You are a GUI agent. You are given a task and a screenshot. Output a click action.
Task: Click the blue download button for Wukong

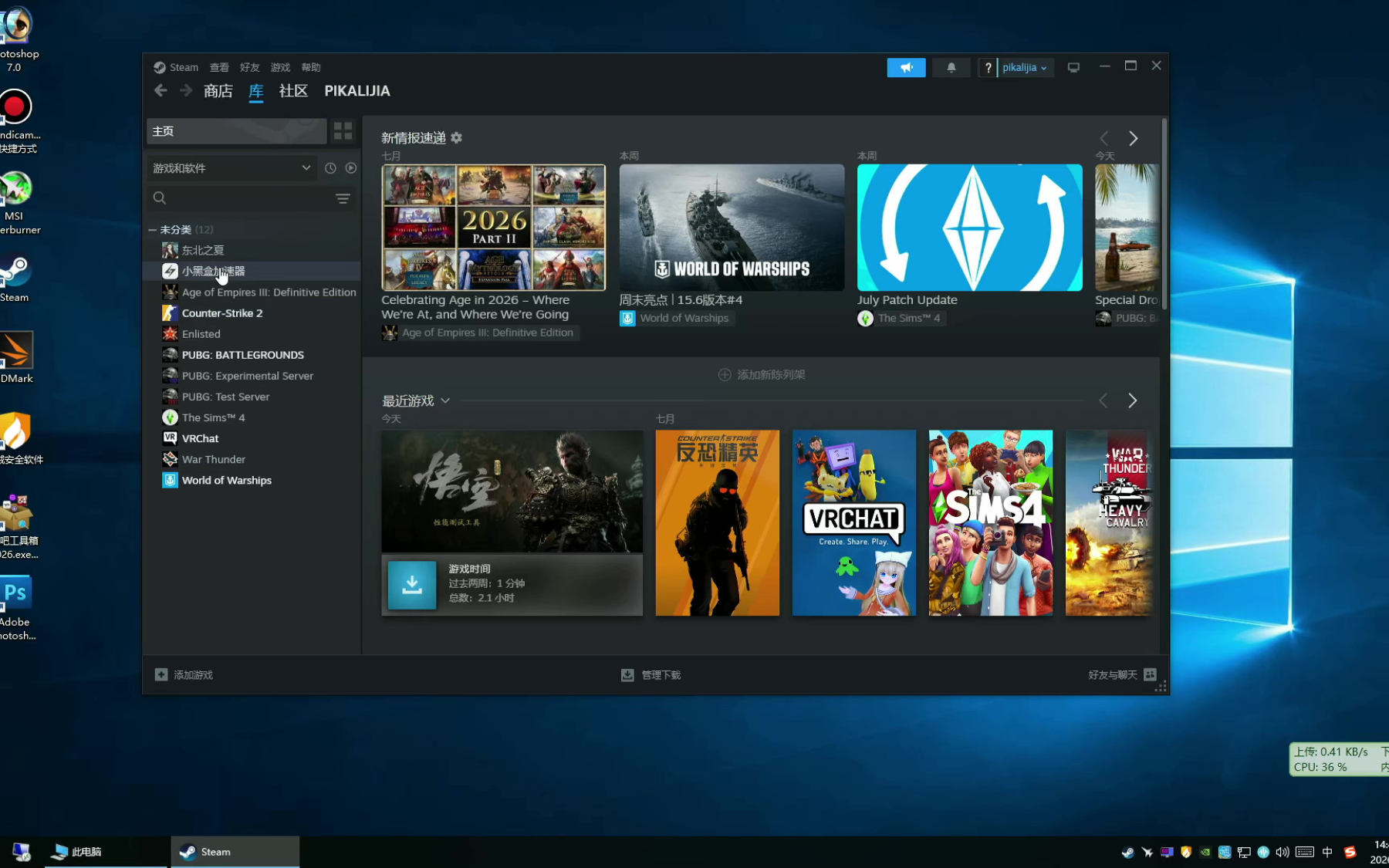412,584
